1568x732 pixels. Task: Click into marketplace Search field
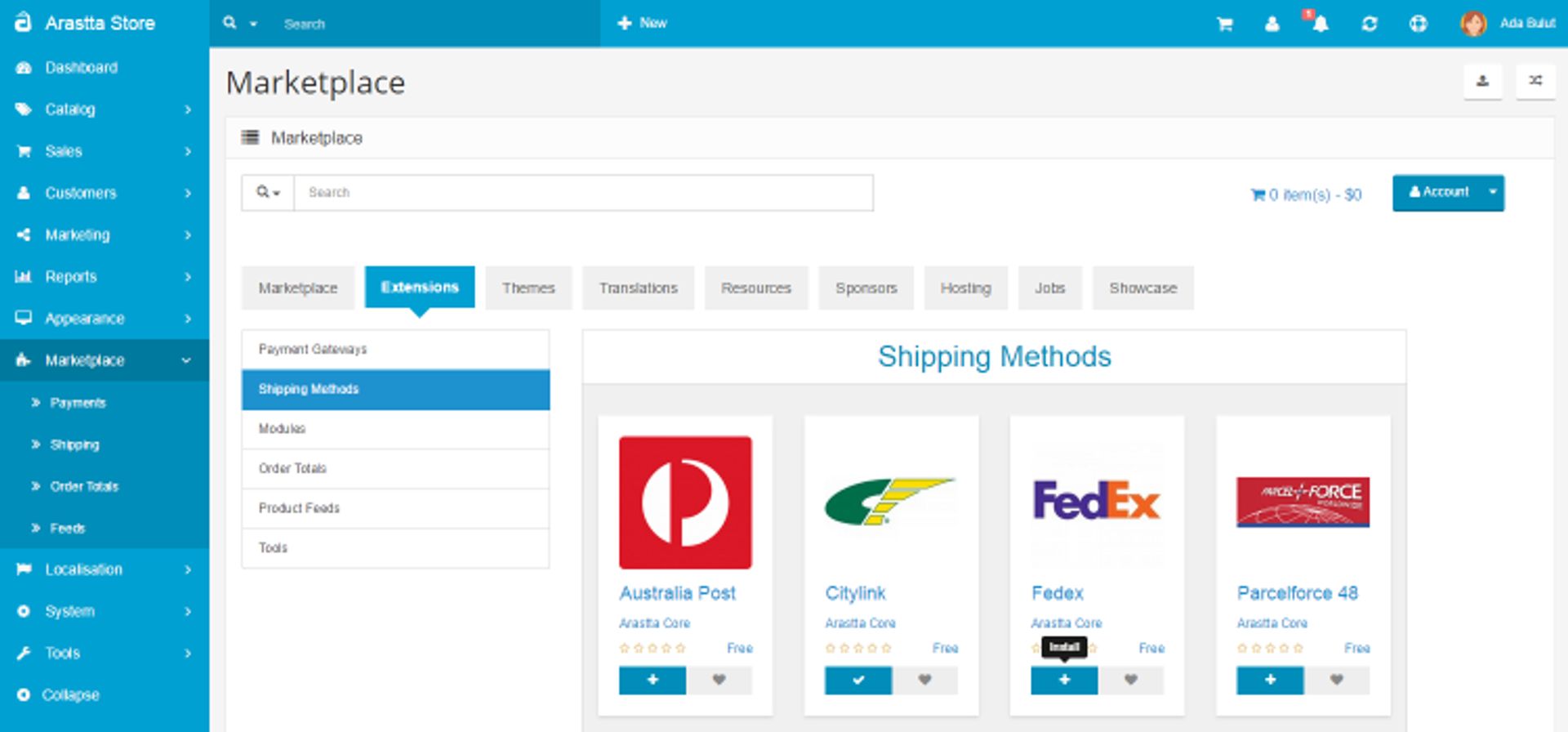[583, 193]
